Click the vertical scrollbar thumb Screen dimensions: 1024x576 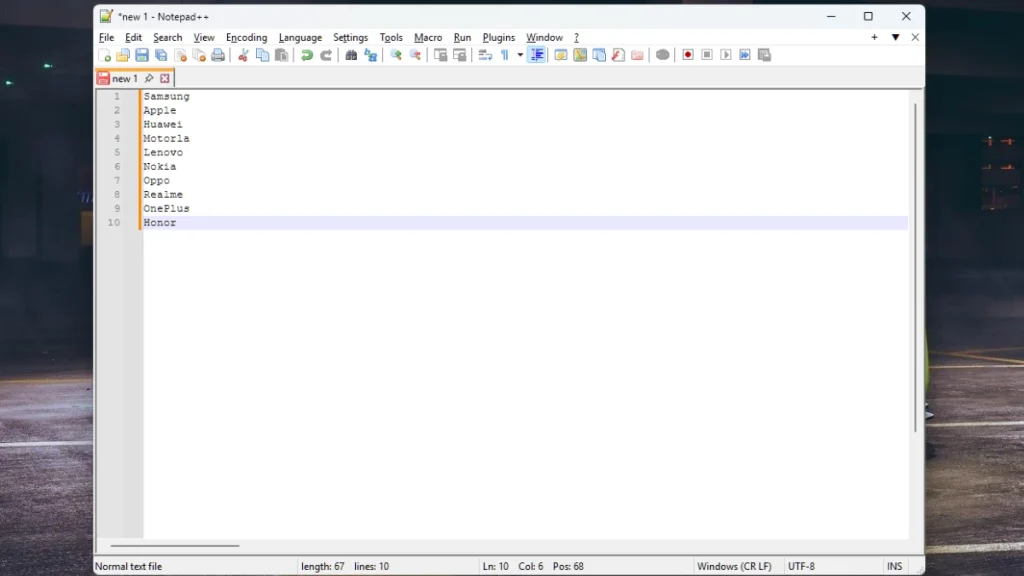click(x=916, y=268)
